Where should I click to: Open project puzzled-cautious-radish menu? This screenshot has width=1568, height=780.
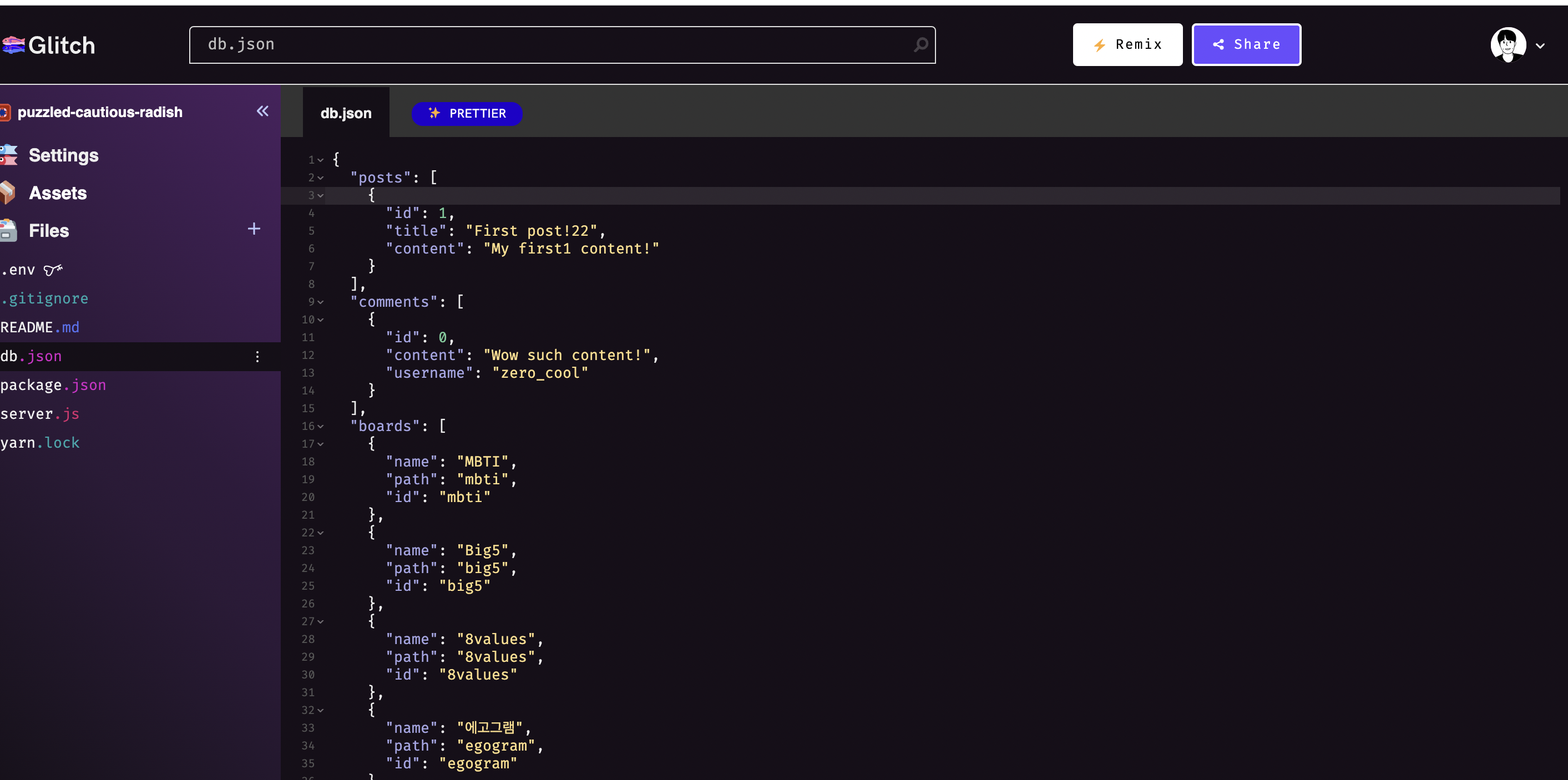click(100, 112)
